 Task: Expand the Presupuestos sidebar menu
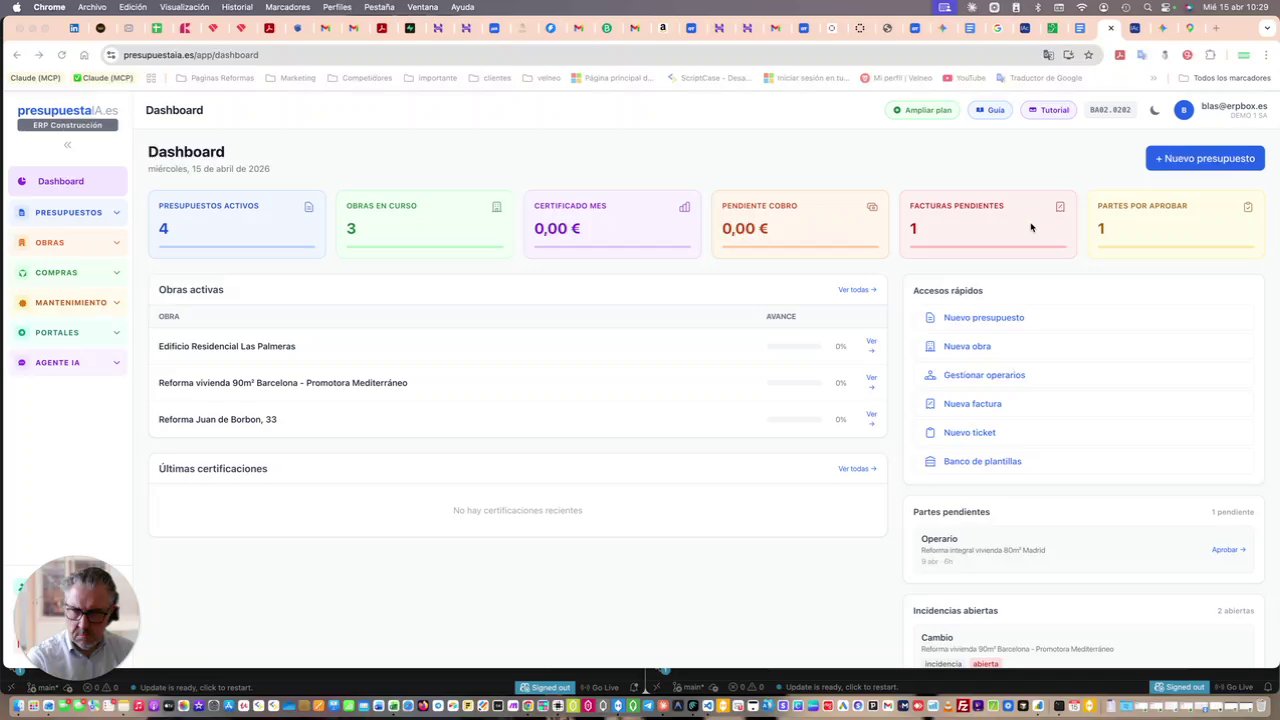pyautogui.click(x=70, y=212)
